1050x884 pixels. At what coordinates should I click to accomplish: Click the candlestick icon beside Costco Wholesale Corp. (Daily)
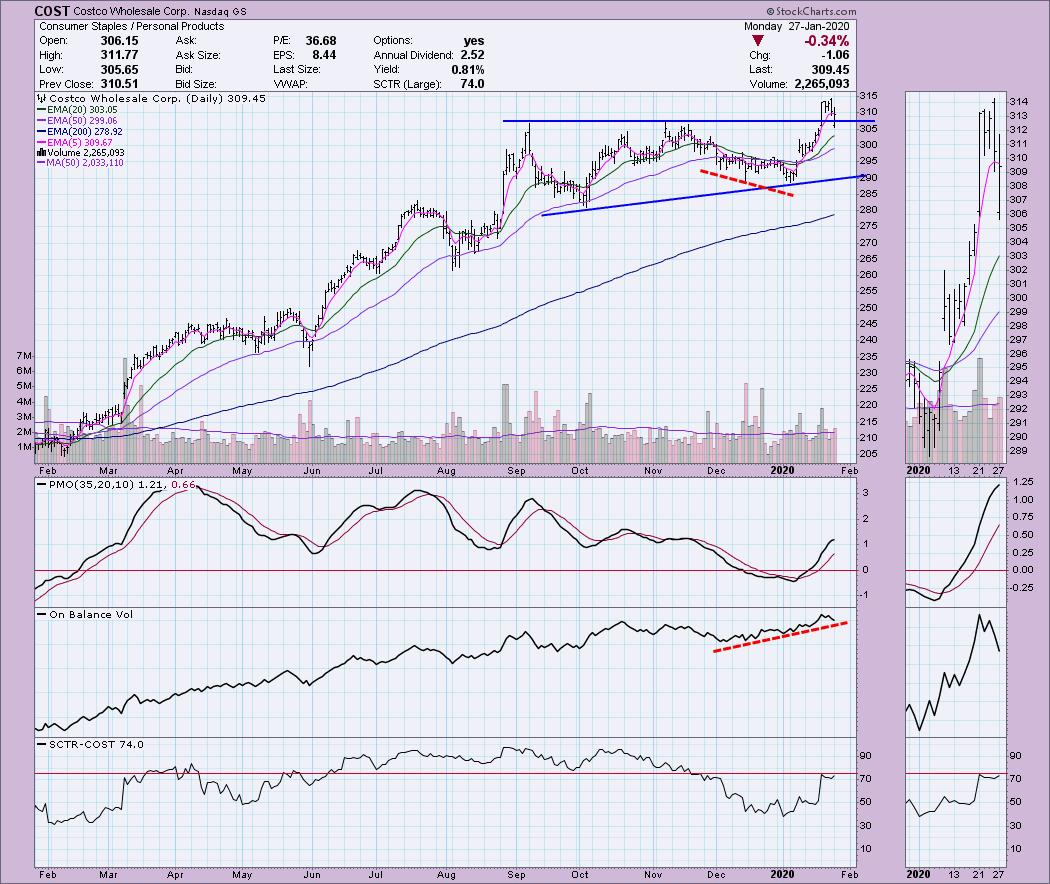coord(42,98)
